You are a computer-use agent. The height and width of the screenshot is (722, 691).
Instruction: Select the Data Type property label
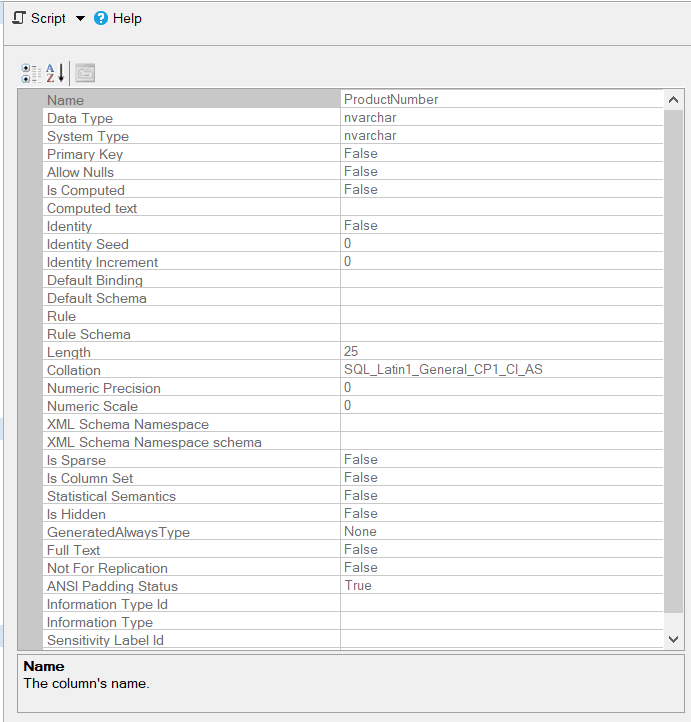coord(80,118)
